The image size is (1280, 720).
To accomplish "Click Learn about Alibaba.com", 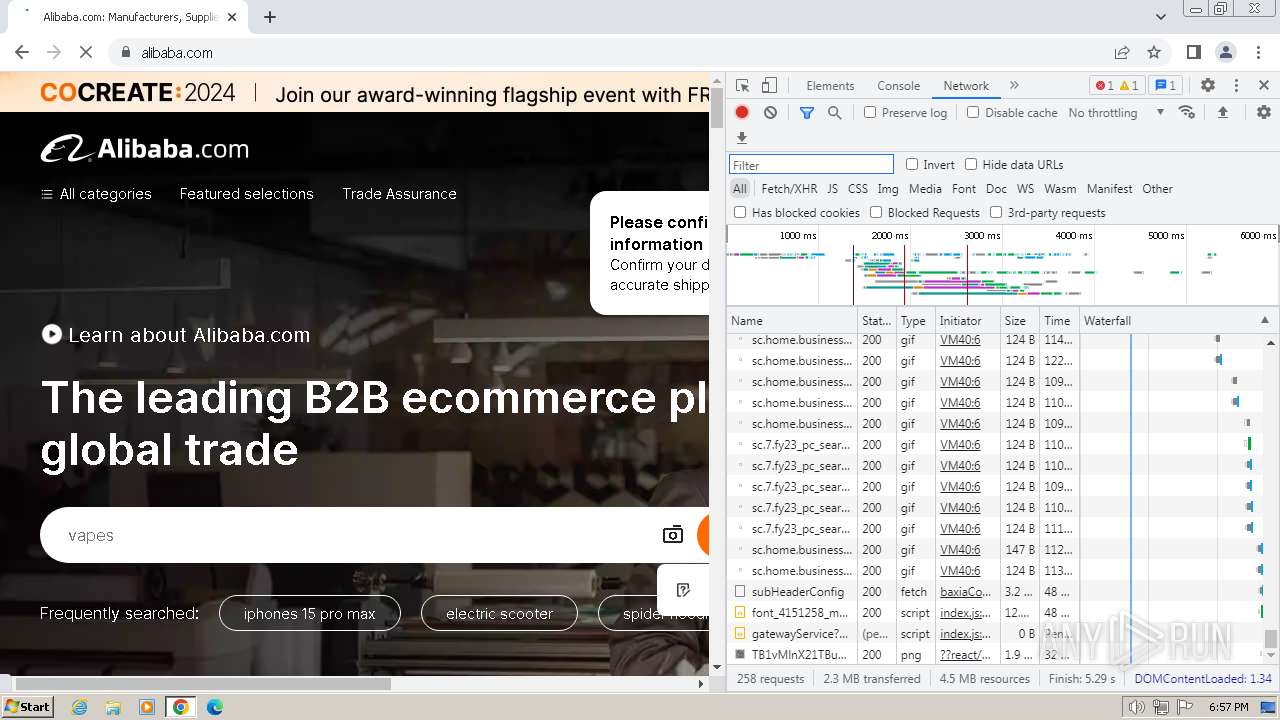I will point(176,335).
